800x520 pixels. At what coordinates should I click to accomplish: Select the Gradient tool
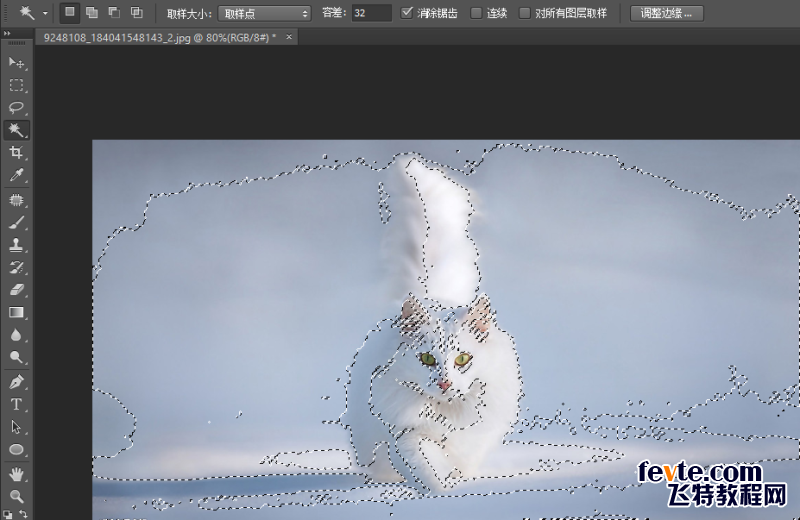[16, 312]
